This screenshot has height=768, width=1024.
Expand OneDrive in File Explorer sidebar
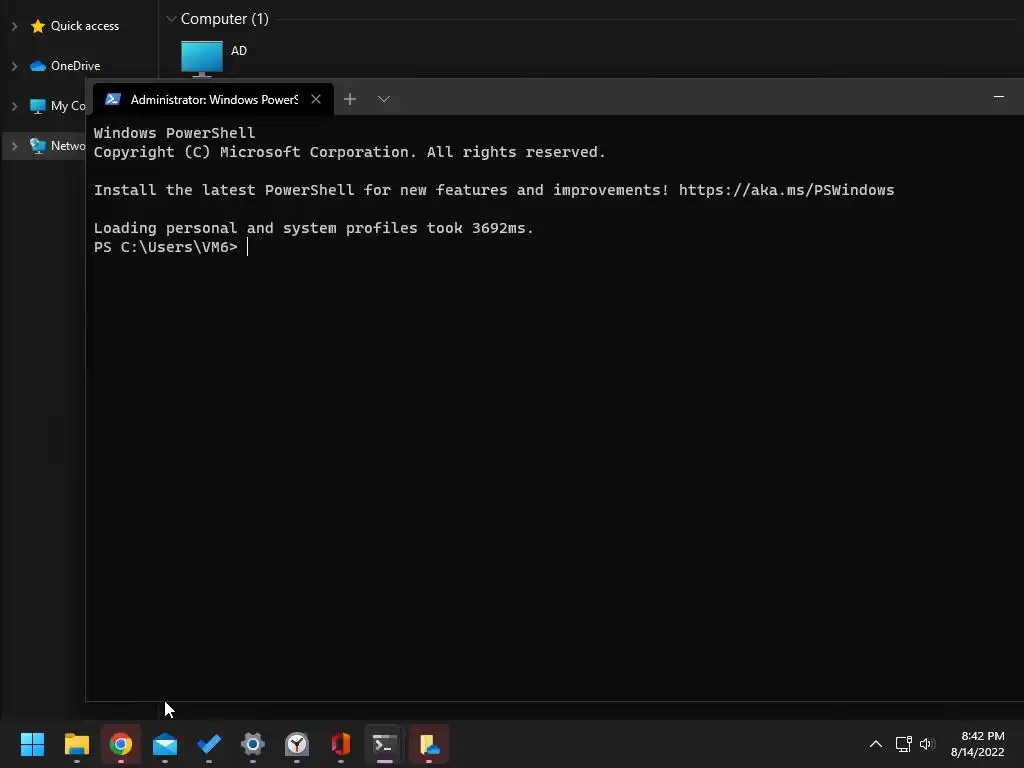[14, 66]
